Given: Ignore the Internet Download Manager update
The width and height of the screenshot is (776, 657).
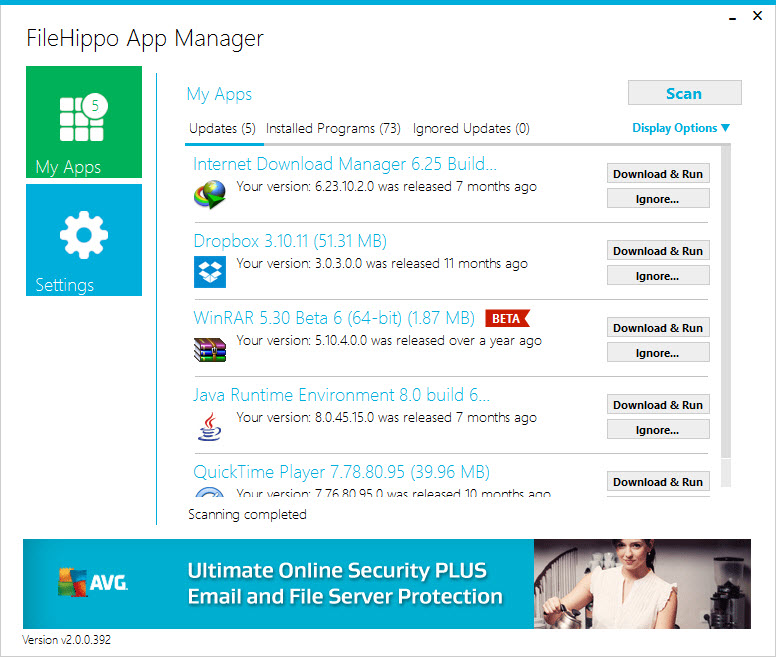Looking at the screenshot, I should 658,199.
